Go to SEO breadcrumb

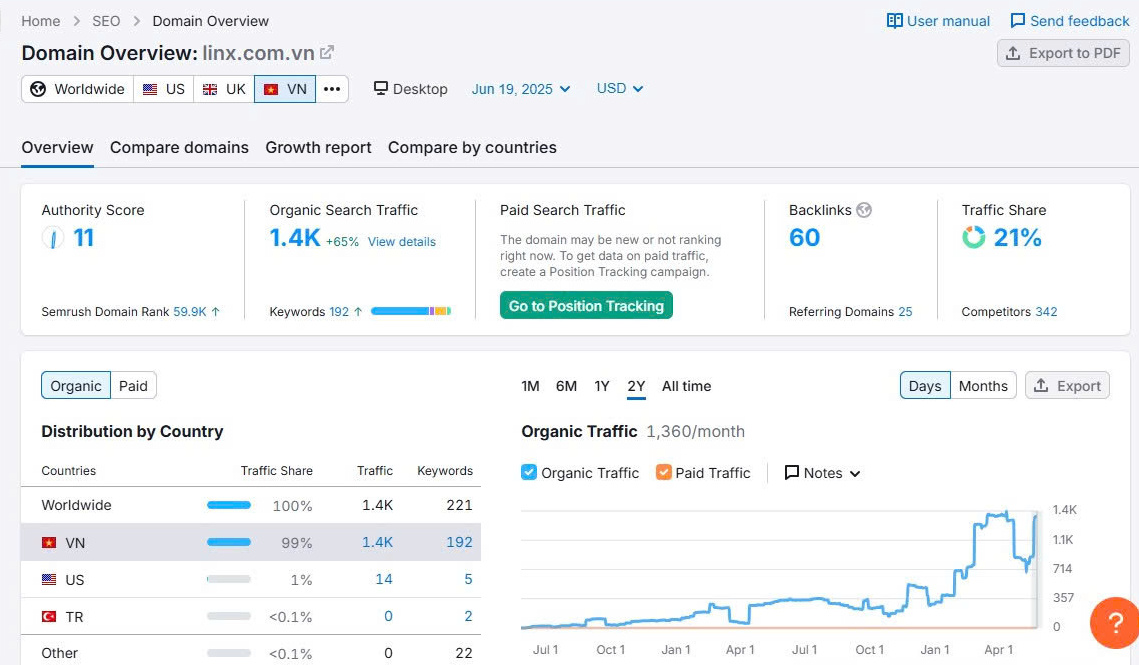106,21
